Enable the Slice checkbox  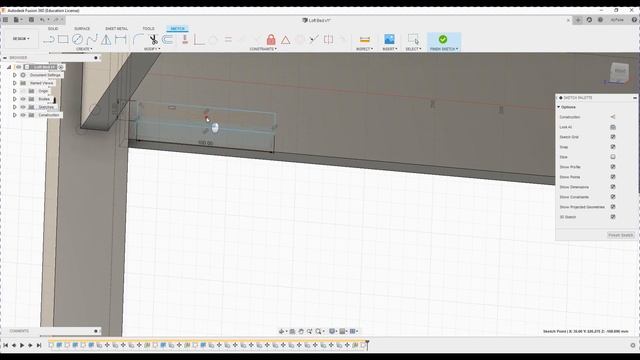click(x=613, y=157)
